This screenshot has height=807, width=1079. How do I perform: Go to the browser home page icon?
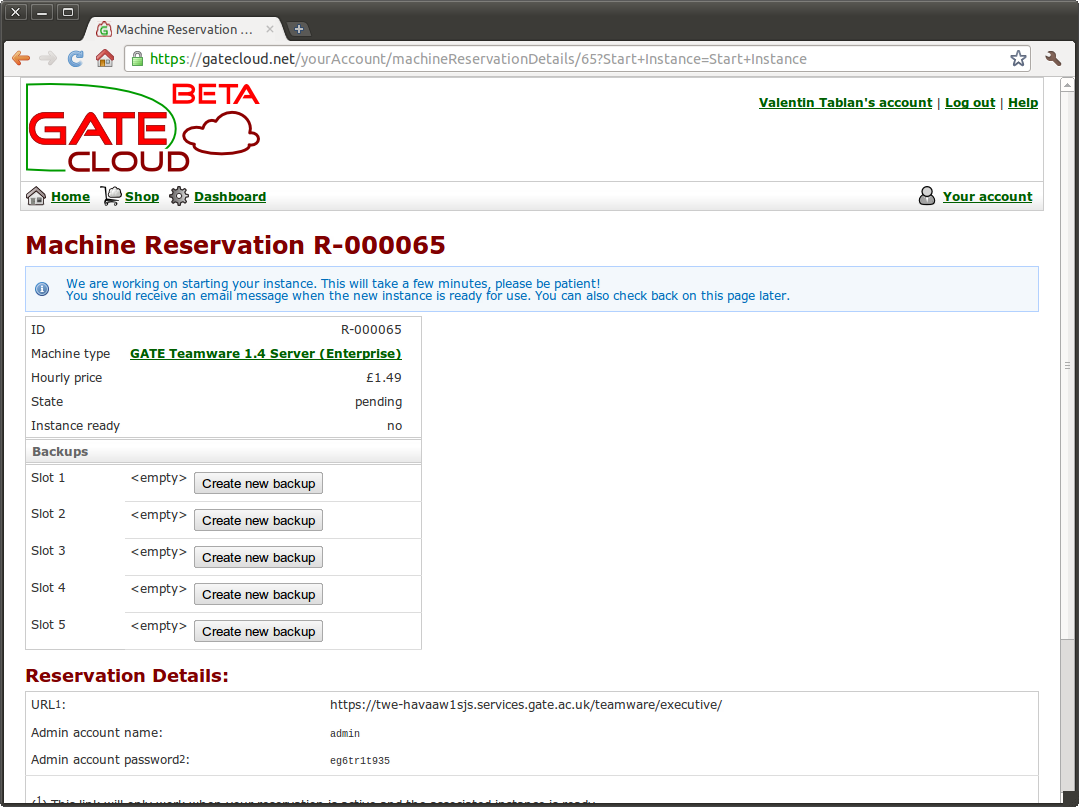pos(105,58)
